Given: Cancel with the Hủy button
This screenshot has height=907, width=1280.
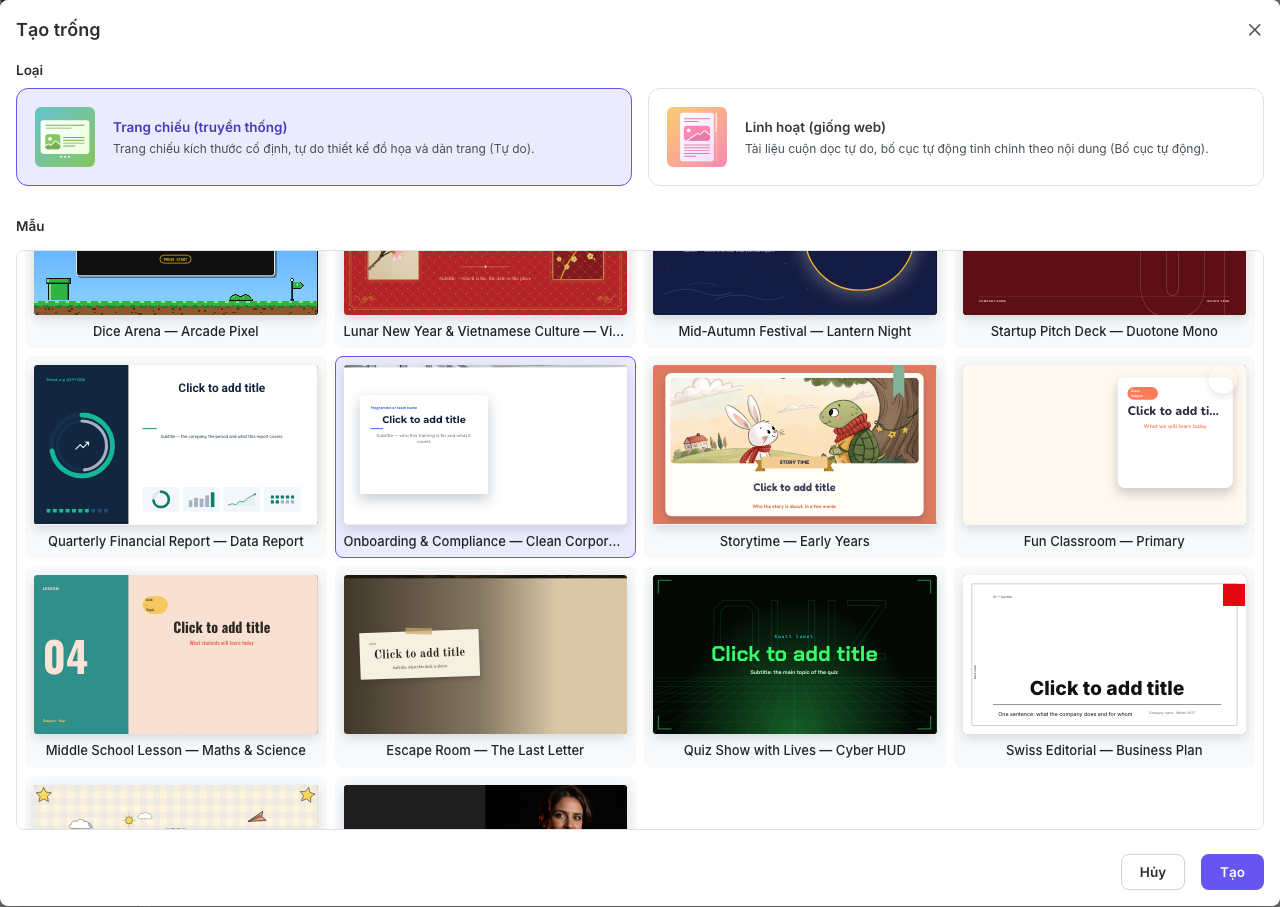Looking at the screenshot, I should tap(1153, 872).
